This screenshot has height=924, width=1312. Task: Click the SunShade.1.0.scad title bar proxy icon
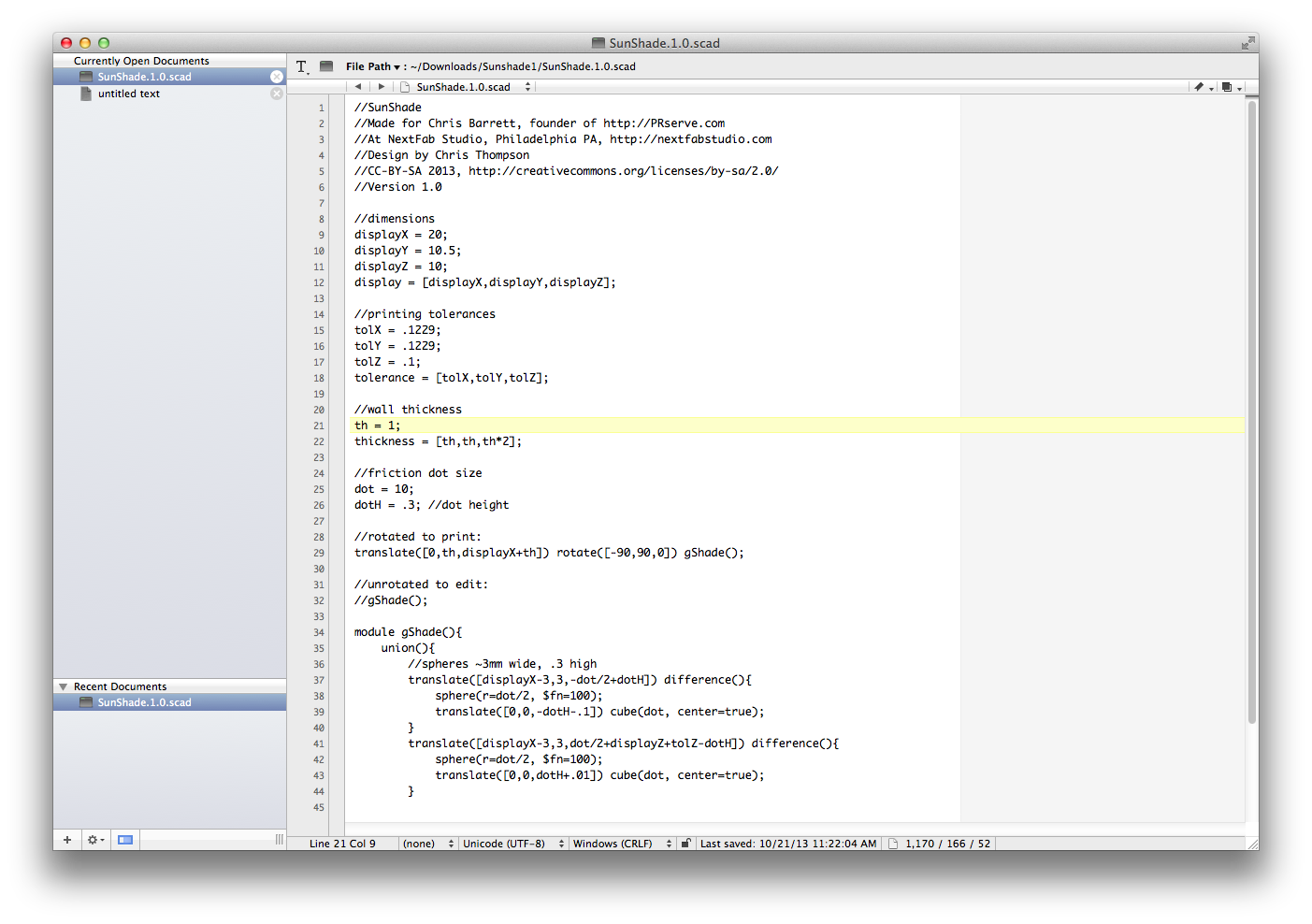pos(598,43)
